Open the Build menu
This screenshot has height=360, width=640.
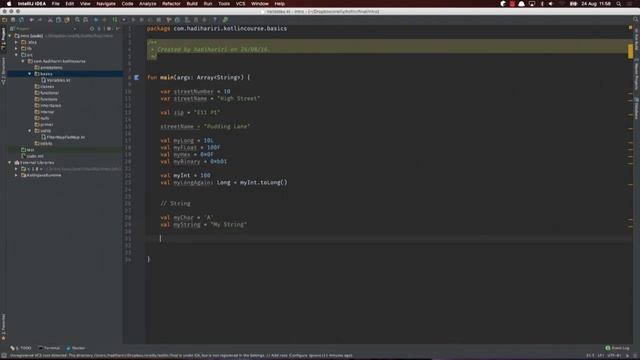pyautogui.click(x=192, y=4)
